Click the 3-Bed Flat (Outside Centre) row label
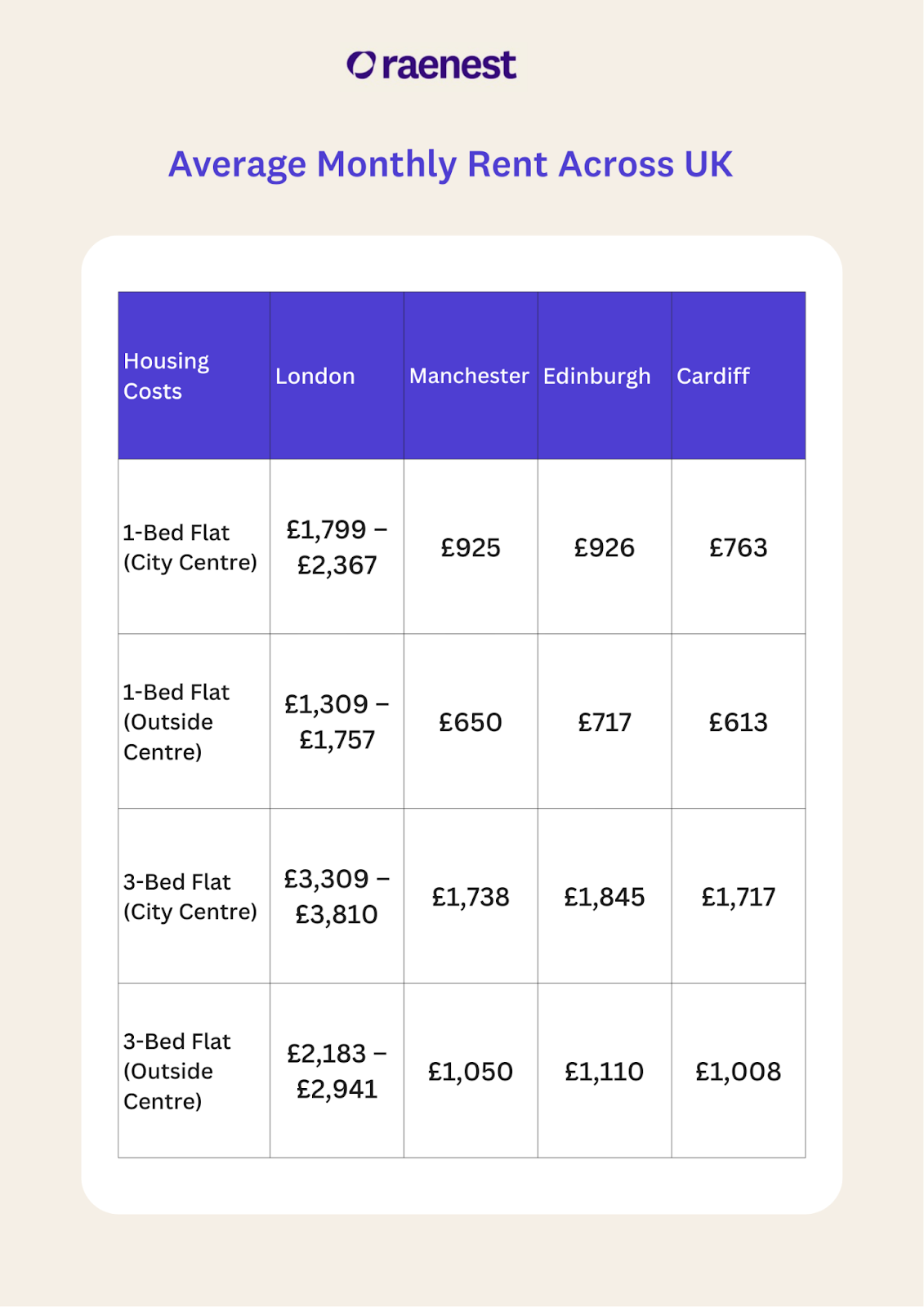924x1307 pixels. tap(176, 1071)
